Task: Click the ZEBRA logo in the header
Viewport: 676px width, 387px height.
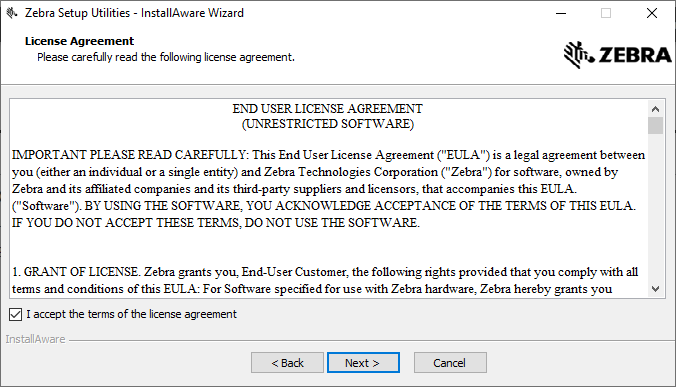Action: 617,55
